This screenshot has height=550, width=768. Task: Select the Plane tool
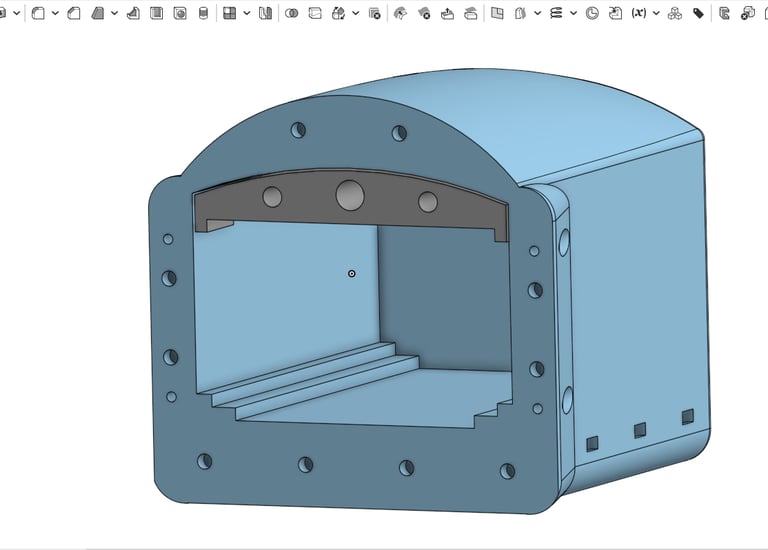click(x=497, y=13)
